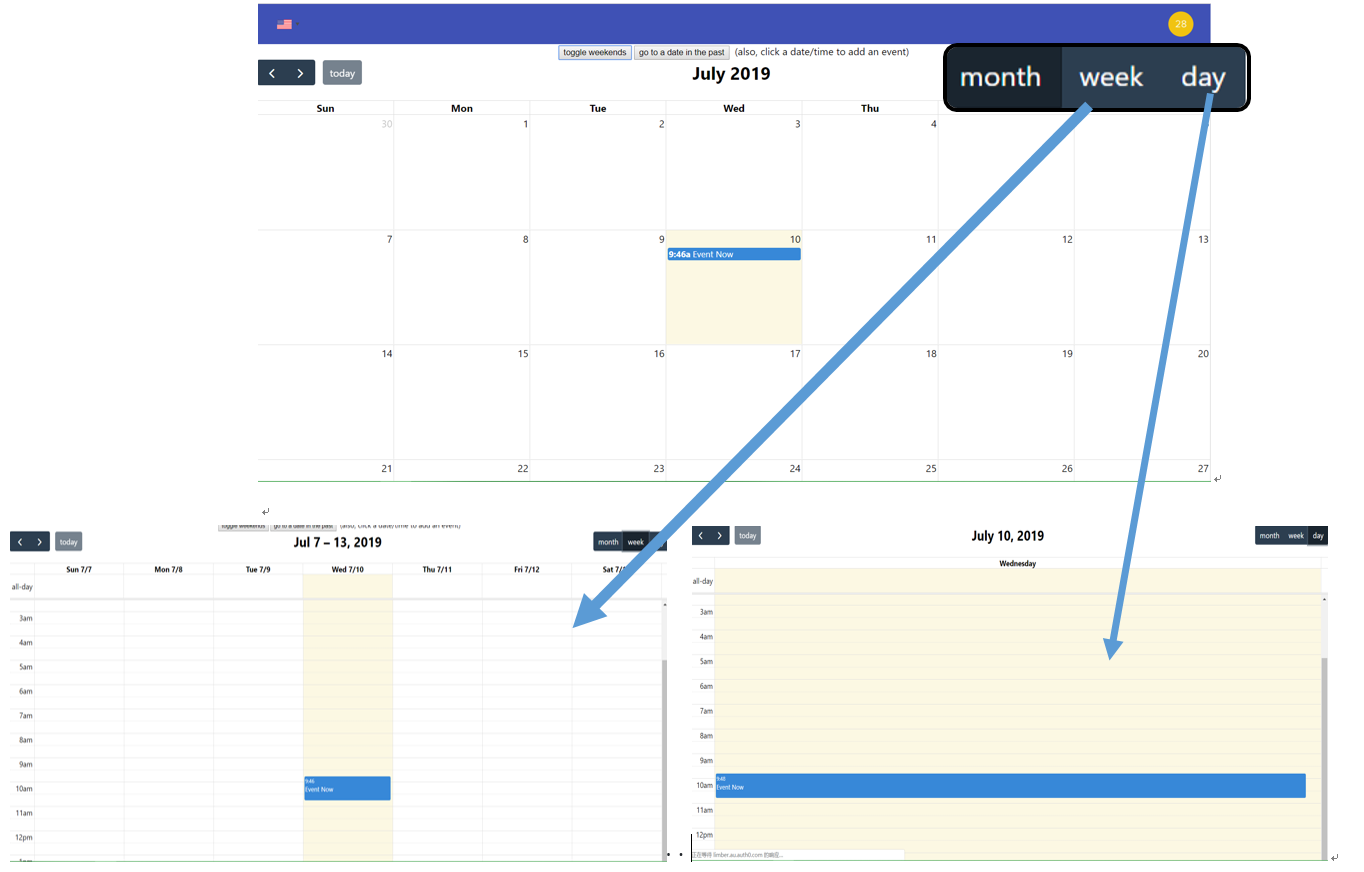This screenshot has width=1364, height=872.
Task: Click the July 10, 2019 title
Action: point(1008,536)
